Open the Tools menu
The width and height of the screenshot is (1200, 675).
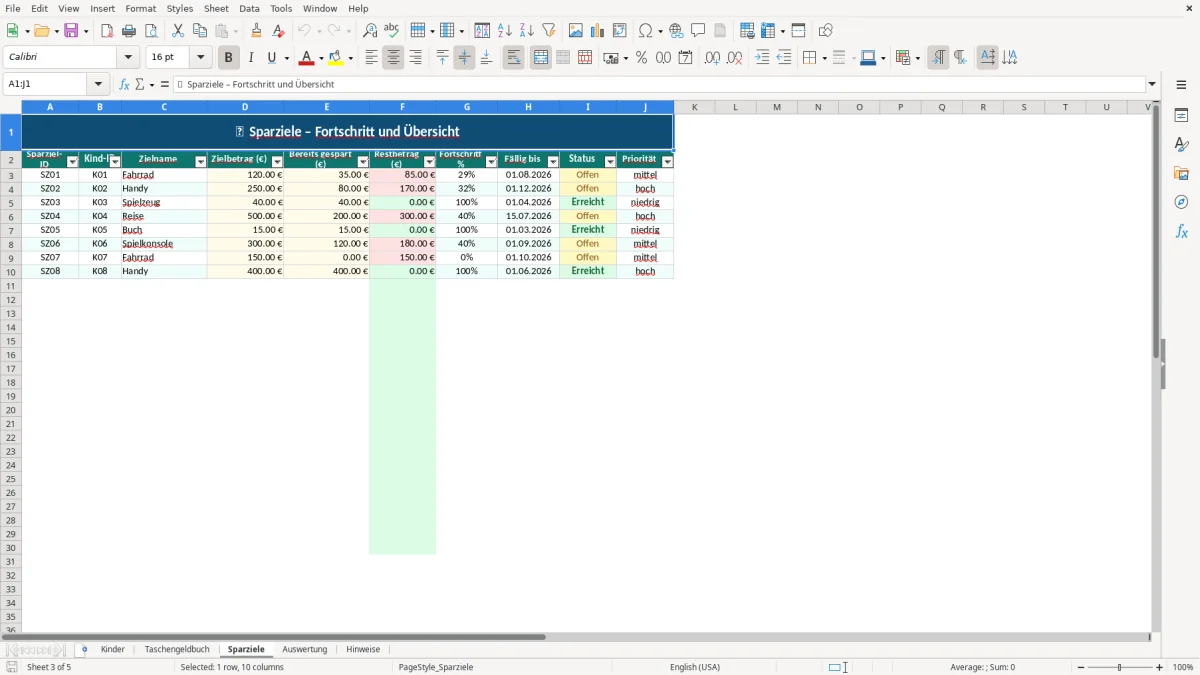(x=281, y=8)
